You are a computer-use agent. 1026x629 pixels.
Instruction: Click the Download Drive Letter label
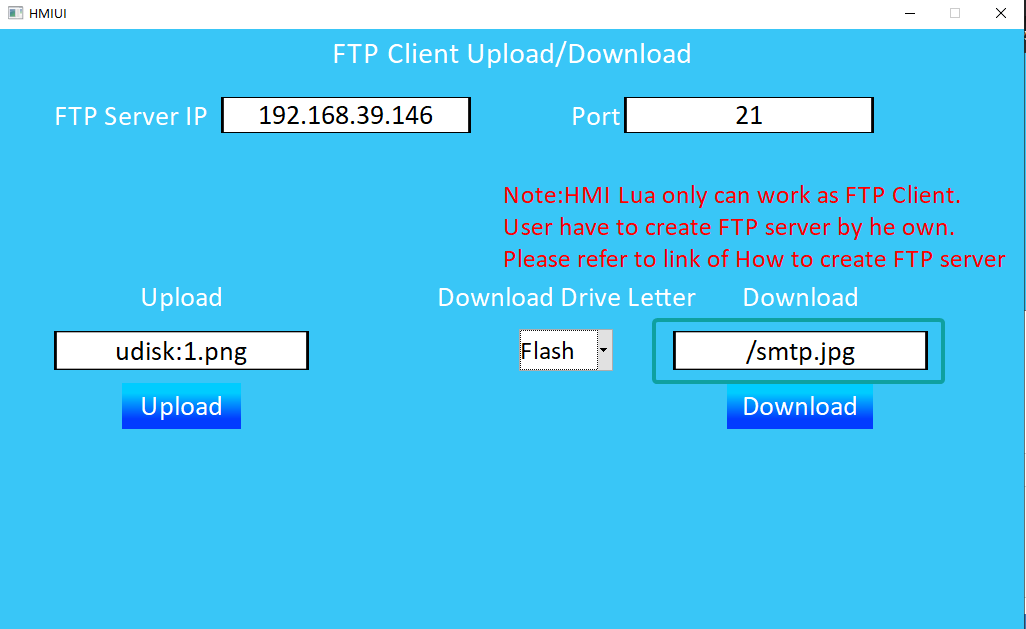(x=566, y=298)
